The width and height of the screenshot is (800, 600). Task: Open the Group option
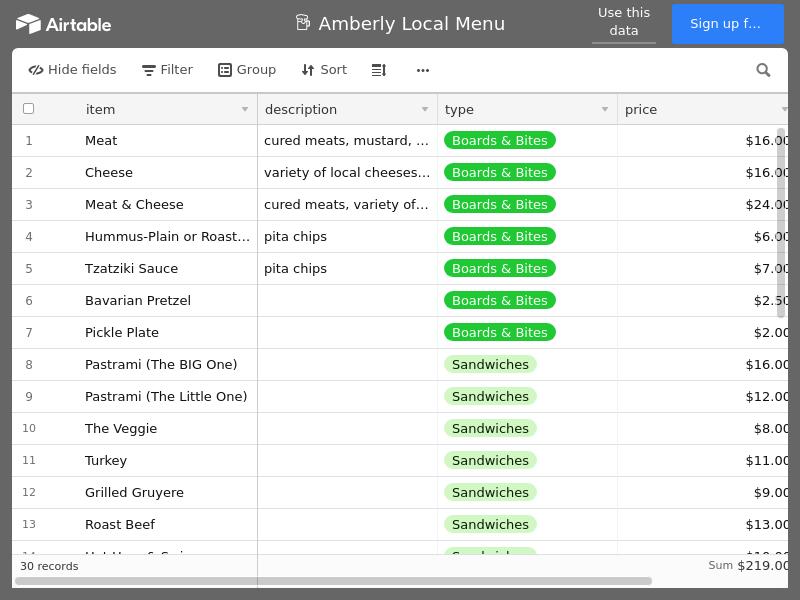click(247, 70)
